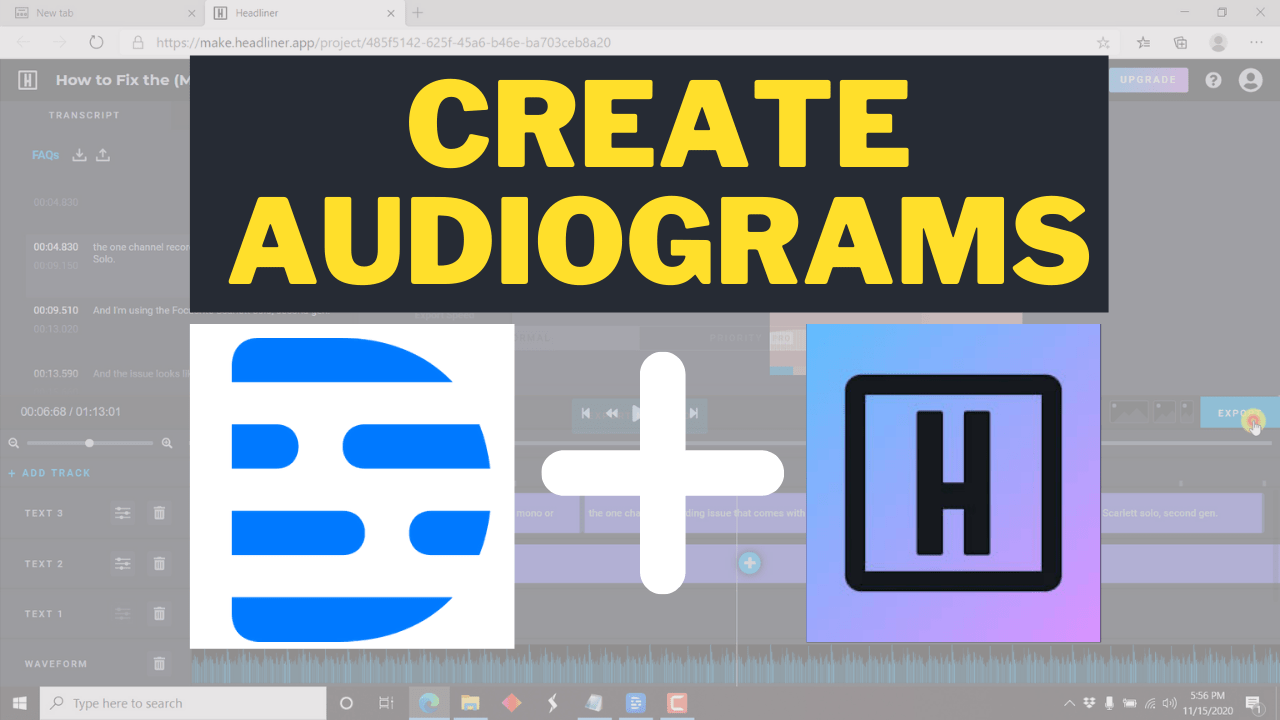The height and width of the screenshot is (720, 1280).
Task: Open settings for the Text 3 track
Action: pyautogui.click(x=123, y=513)
